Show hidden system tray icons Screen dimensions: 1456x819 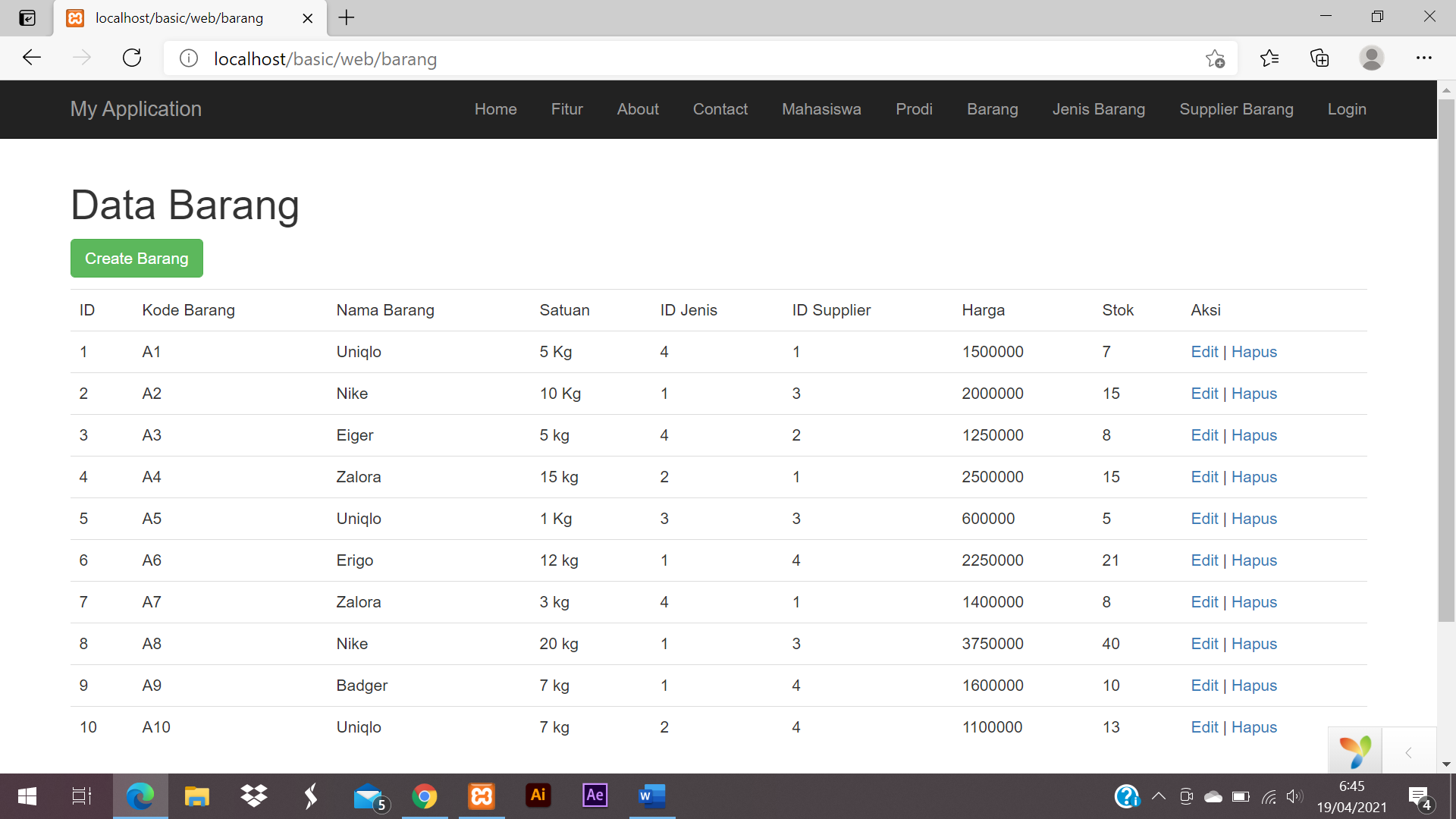[x=1158, y=796]
